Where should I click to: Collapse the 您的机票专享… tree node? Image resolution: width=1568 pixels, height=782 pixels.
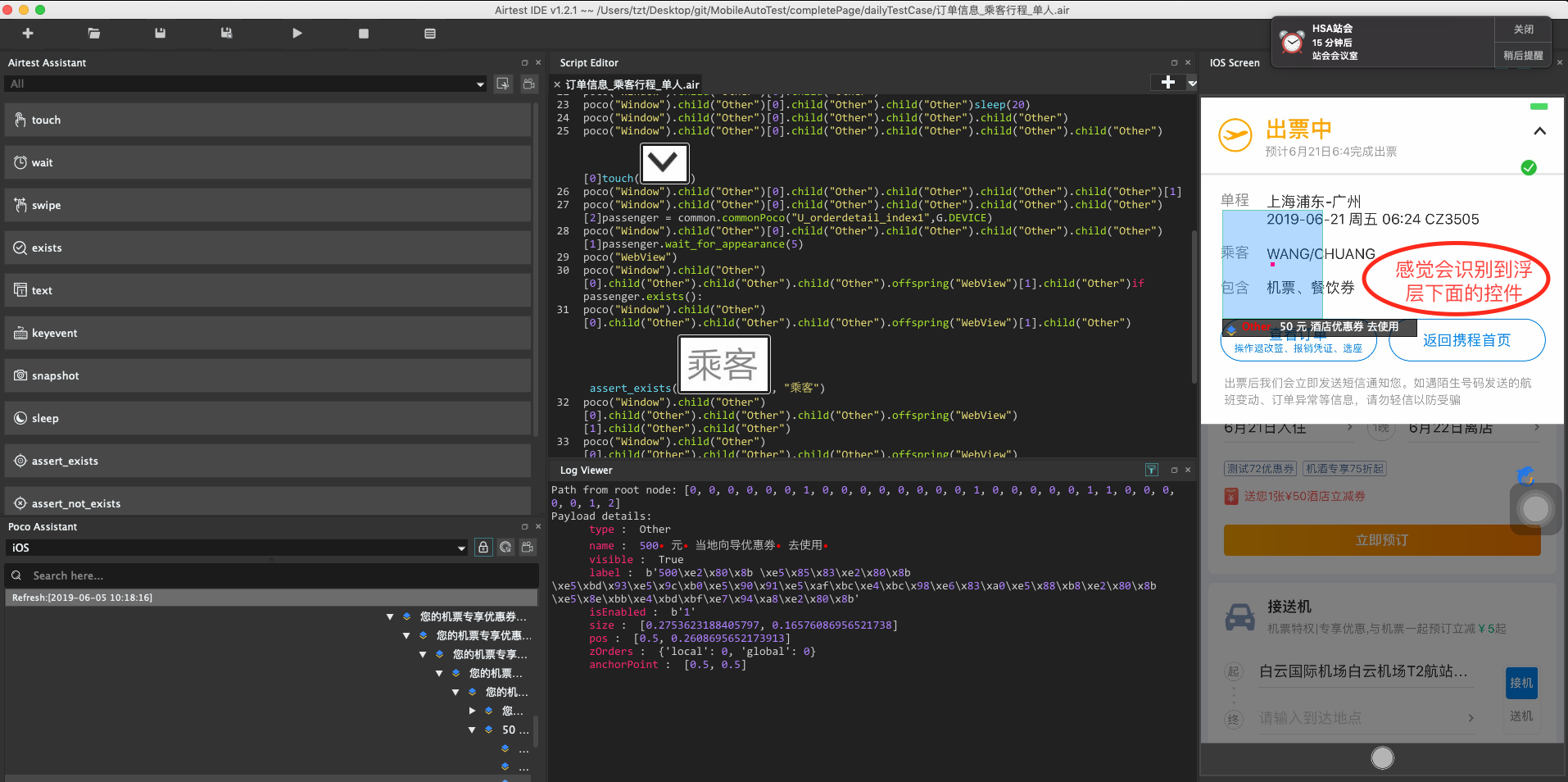point(423,654)
